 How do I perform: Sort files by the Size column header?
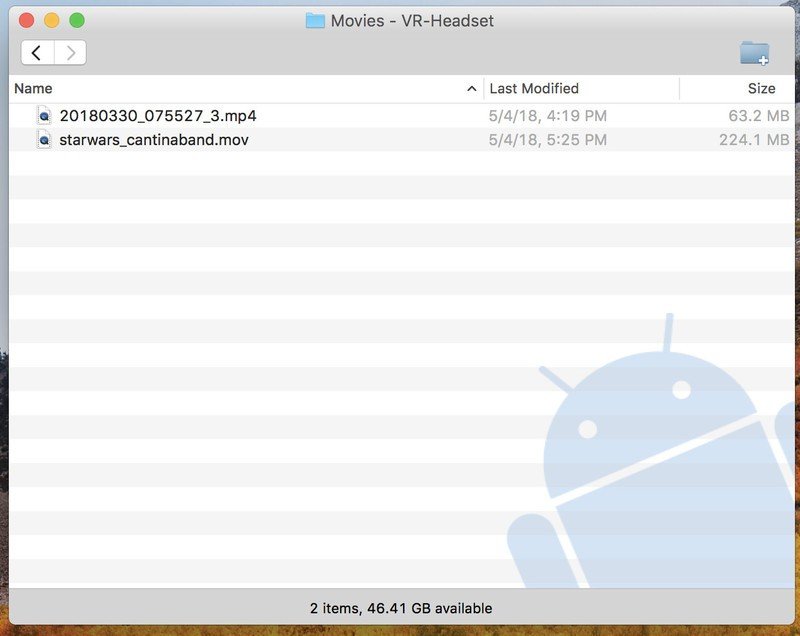coord(761,88)
